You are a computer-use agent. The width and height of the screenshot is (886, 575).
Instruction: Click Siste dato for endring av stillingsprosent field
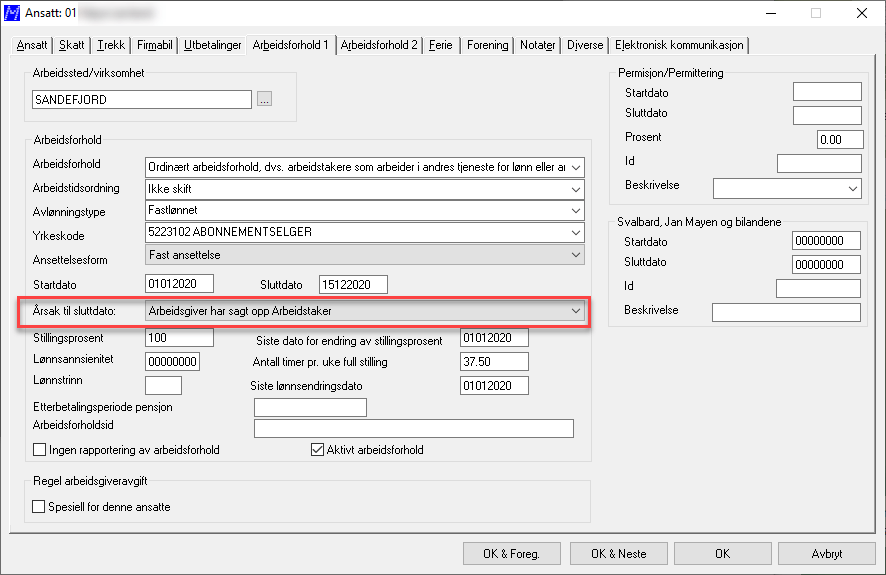(x=494, y=338)
